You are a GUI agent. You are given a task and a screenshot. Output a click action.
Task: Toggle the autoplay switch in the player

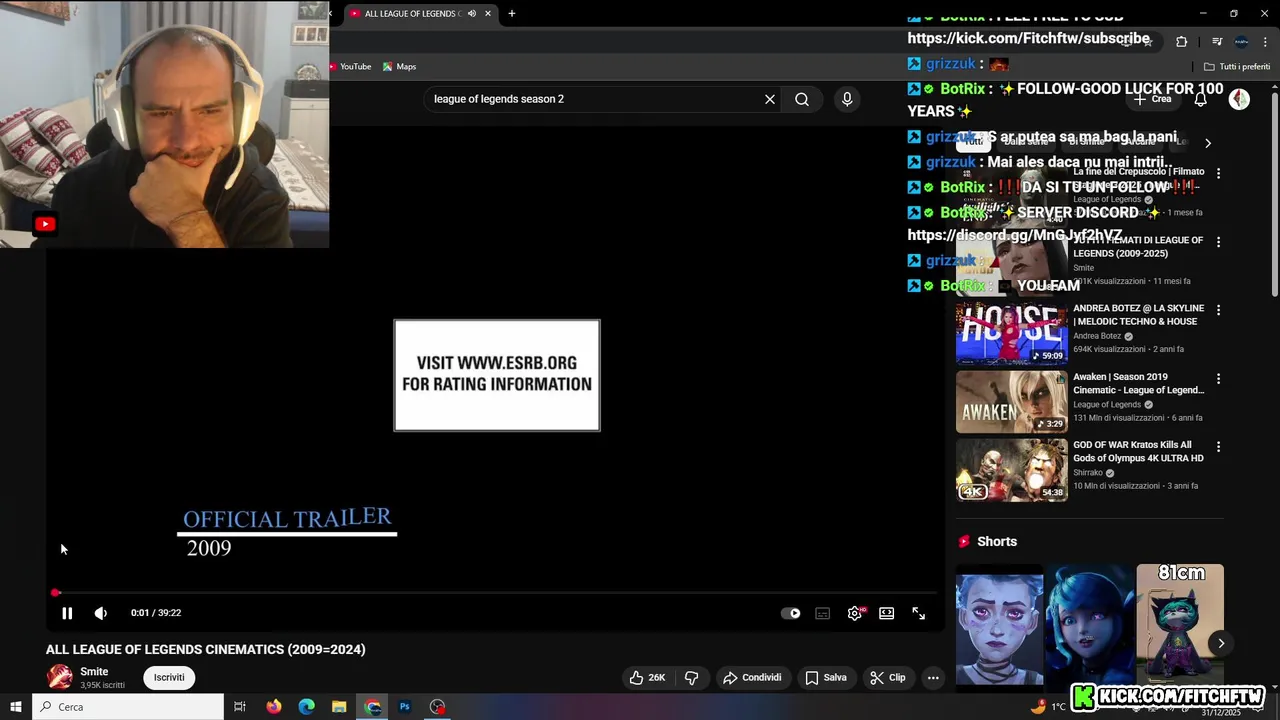click(791, 613)
